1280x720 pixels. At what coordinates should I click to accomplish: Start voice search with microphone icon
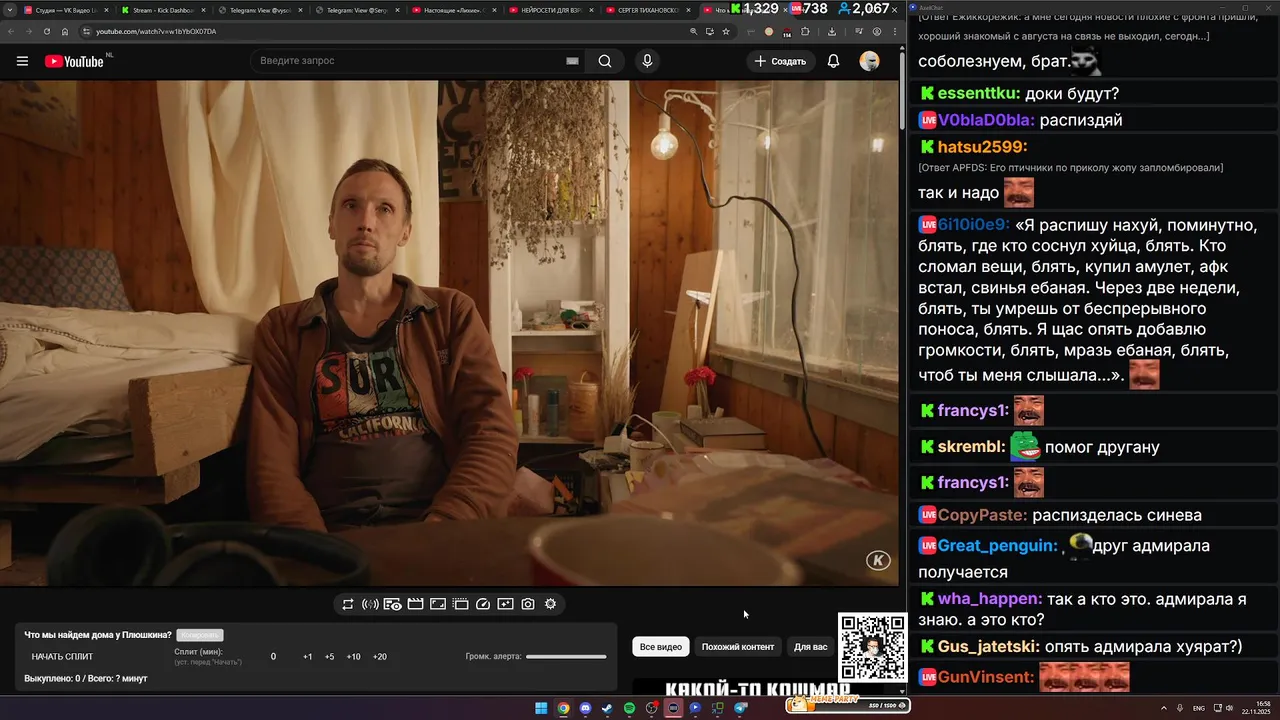647,61
